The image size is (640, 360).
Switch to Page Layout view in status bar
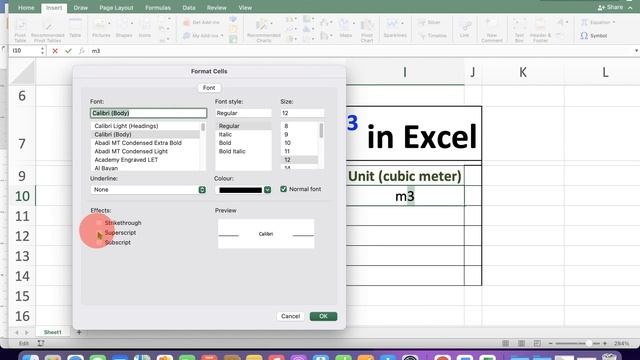click(521, 344)
